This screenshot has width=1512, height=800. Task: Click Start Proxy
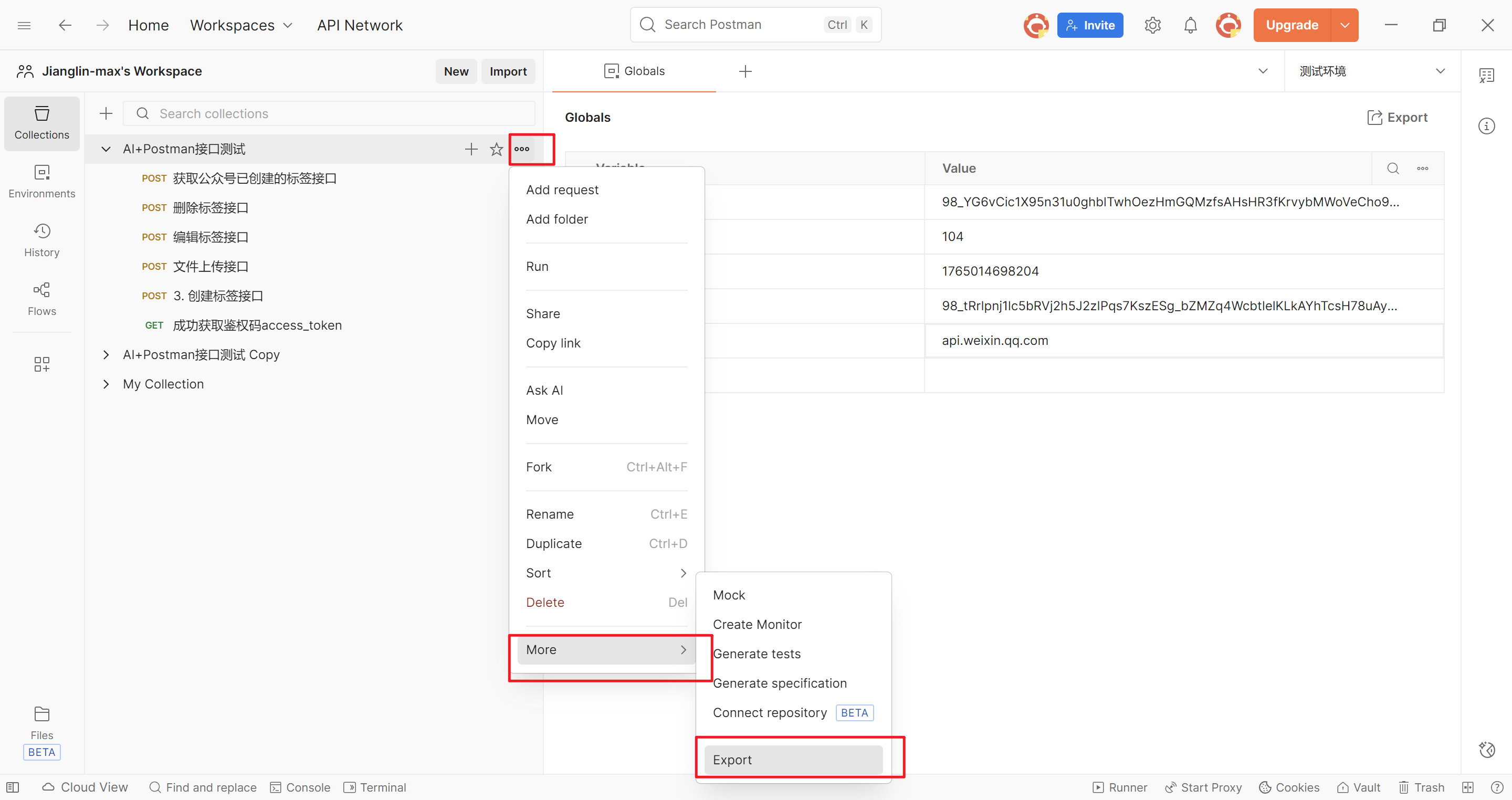point(1203,788)
